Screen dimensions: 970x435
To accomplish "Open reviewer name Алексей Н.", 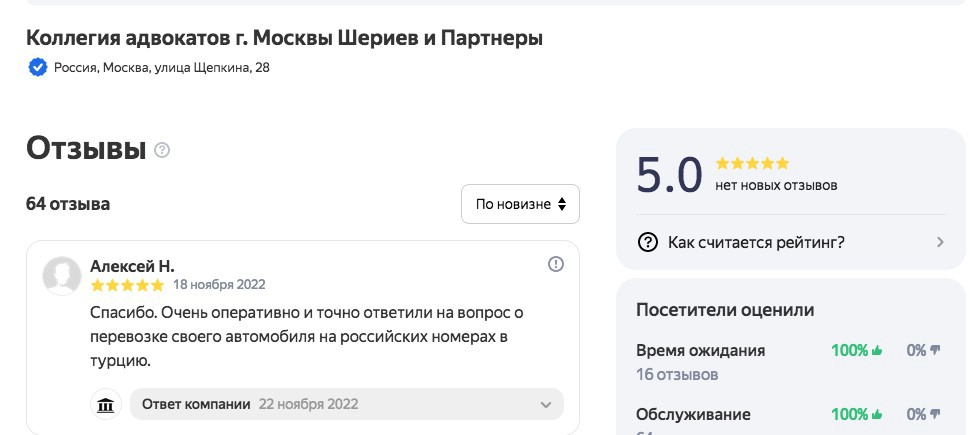I will pyautogui.click(x=132, y=265).
